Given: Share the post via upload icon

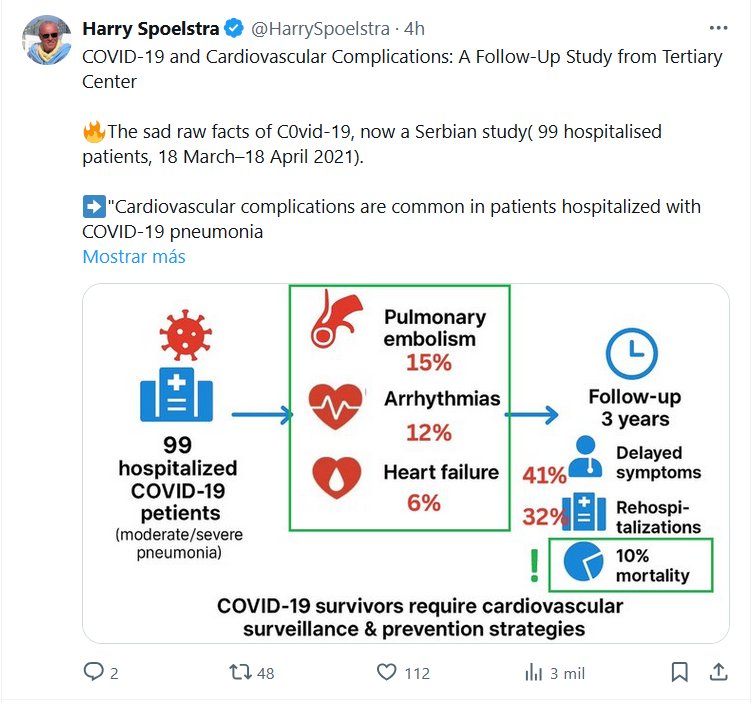Looking at the screenshot, I should pyautogui.click(x=718, y=672).
